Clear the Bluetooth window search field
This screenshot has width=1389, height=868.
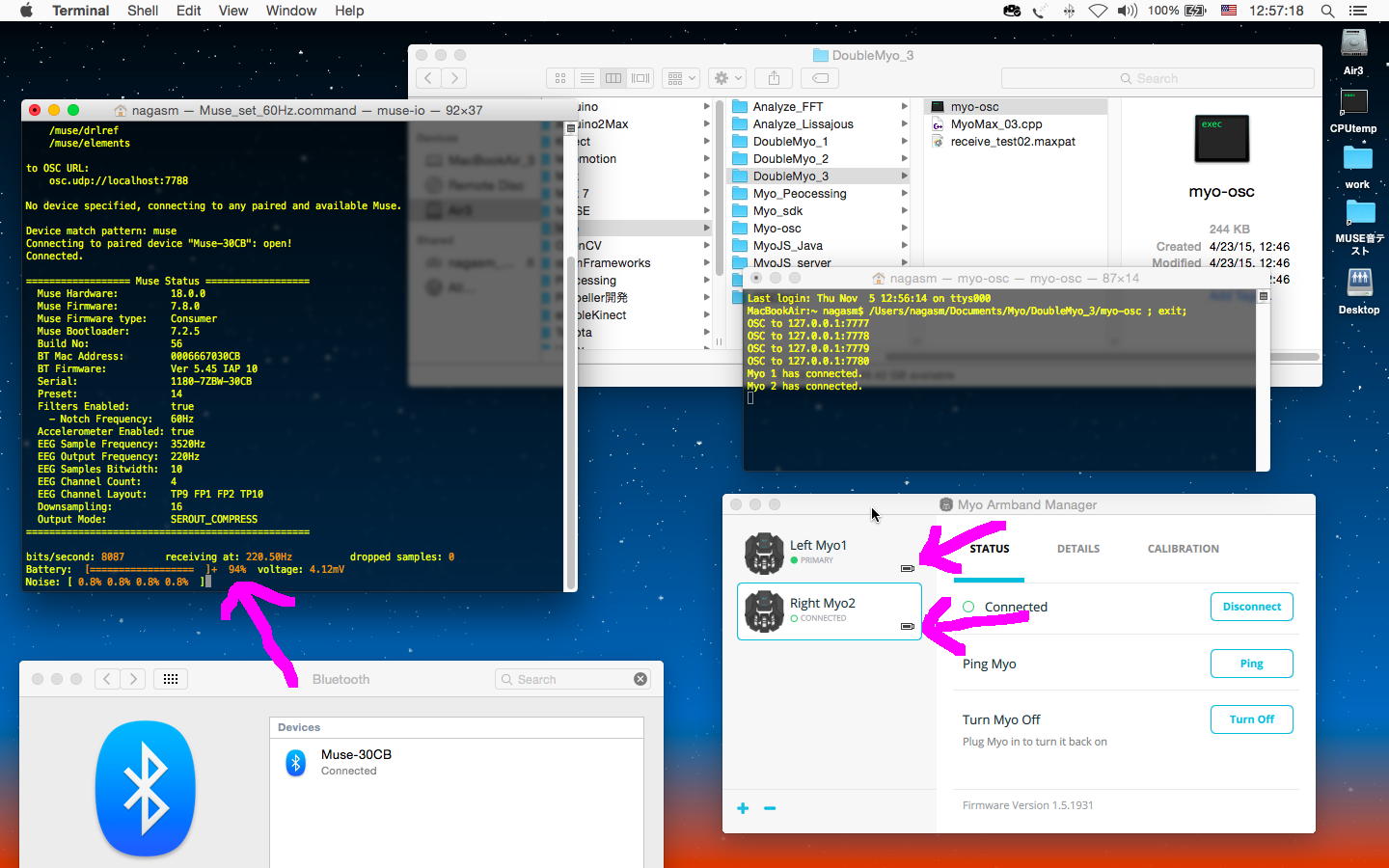coord(640,679)
